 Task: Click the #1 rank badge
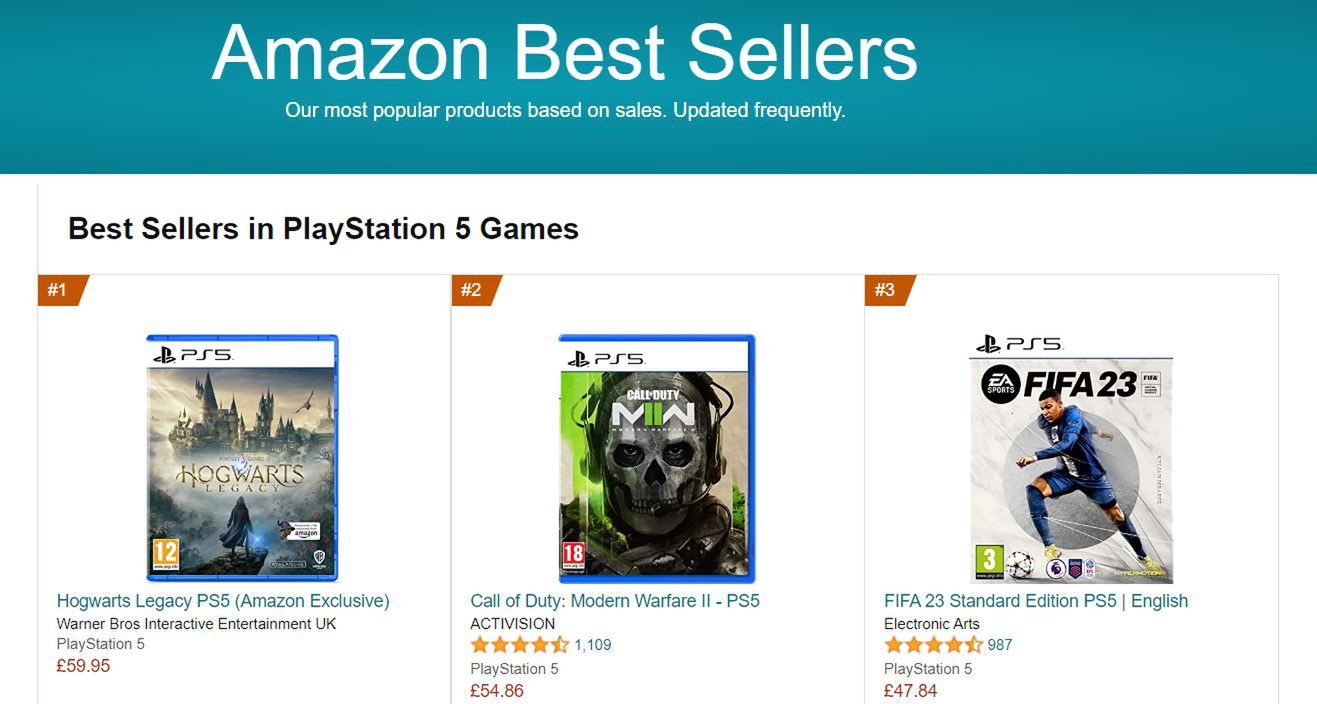(63, 290)
